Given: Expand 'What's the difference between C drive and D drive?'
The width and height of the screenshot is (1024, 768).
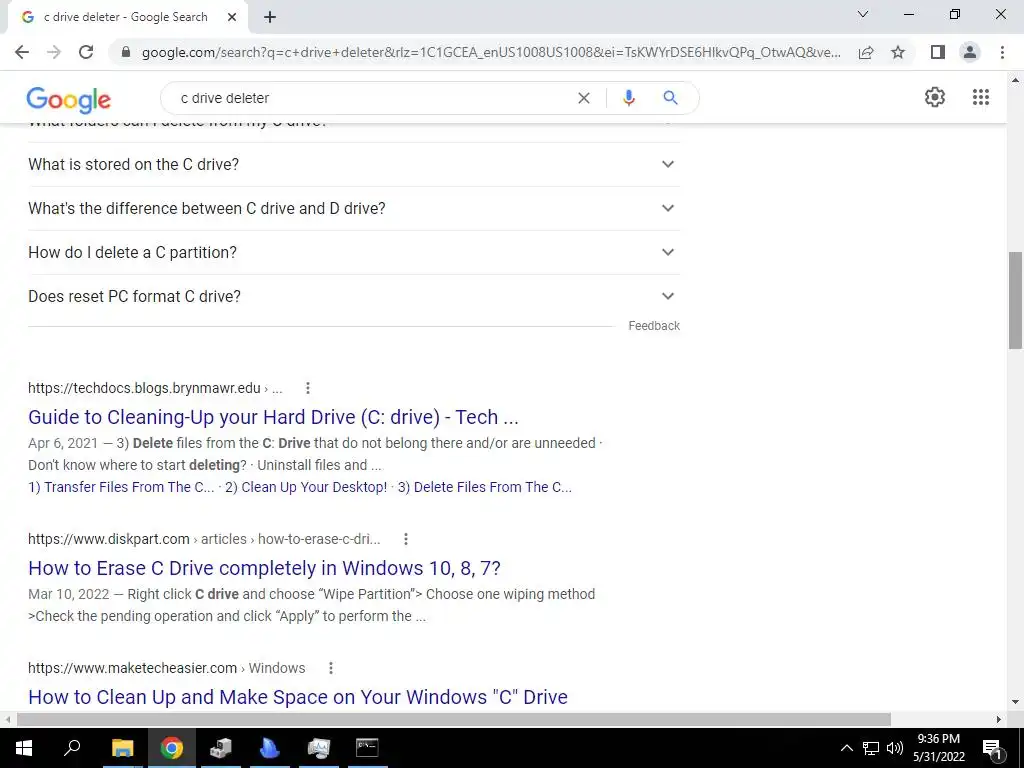Looking at the screenshot, I should pyautogui.click(x=354, y=208).
